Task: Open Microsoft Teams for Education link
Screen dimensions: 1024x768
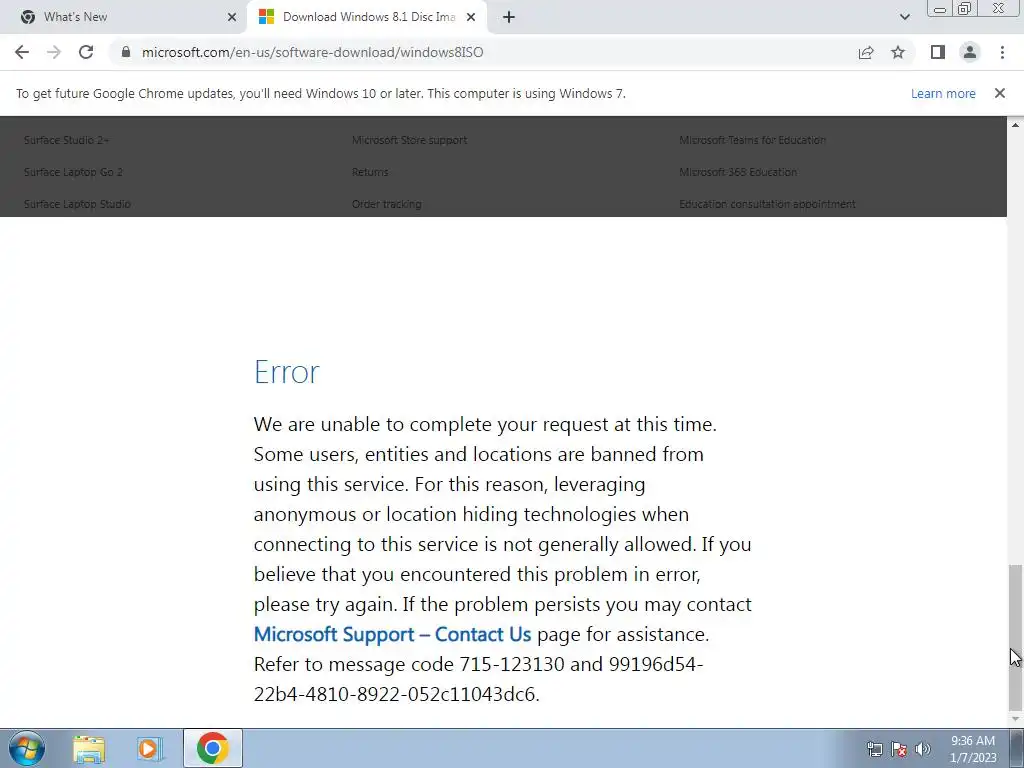Action: (x=752, y=140)
